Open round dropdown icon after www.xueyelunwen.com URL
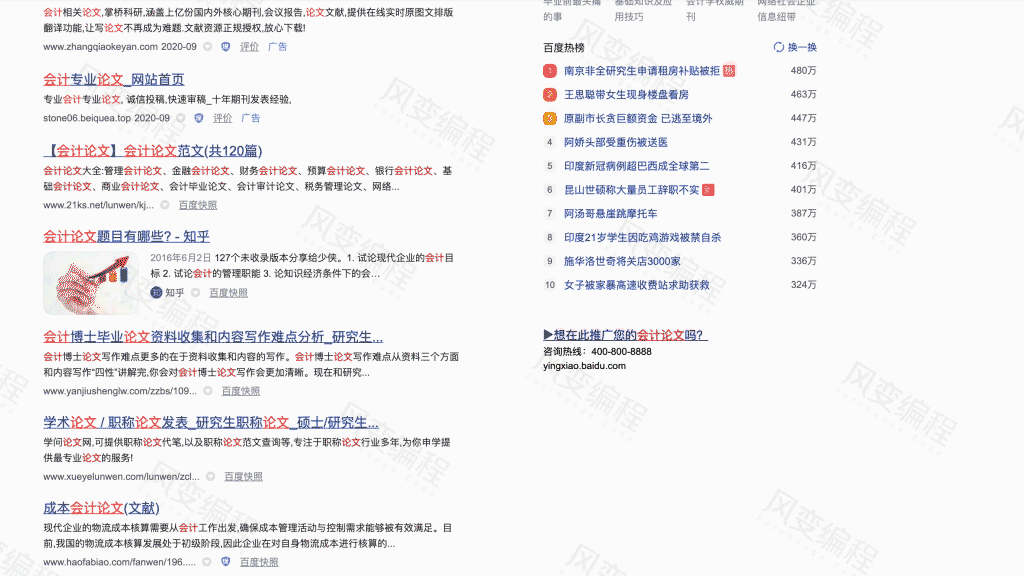Image resolution: width=1024 pixels, height=576 pixels. click(x=210, y=476)
